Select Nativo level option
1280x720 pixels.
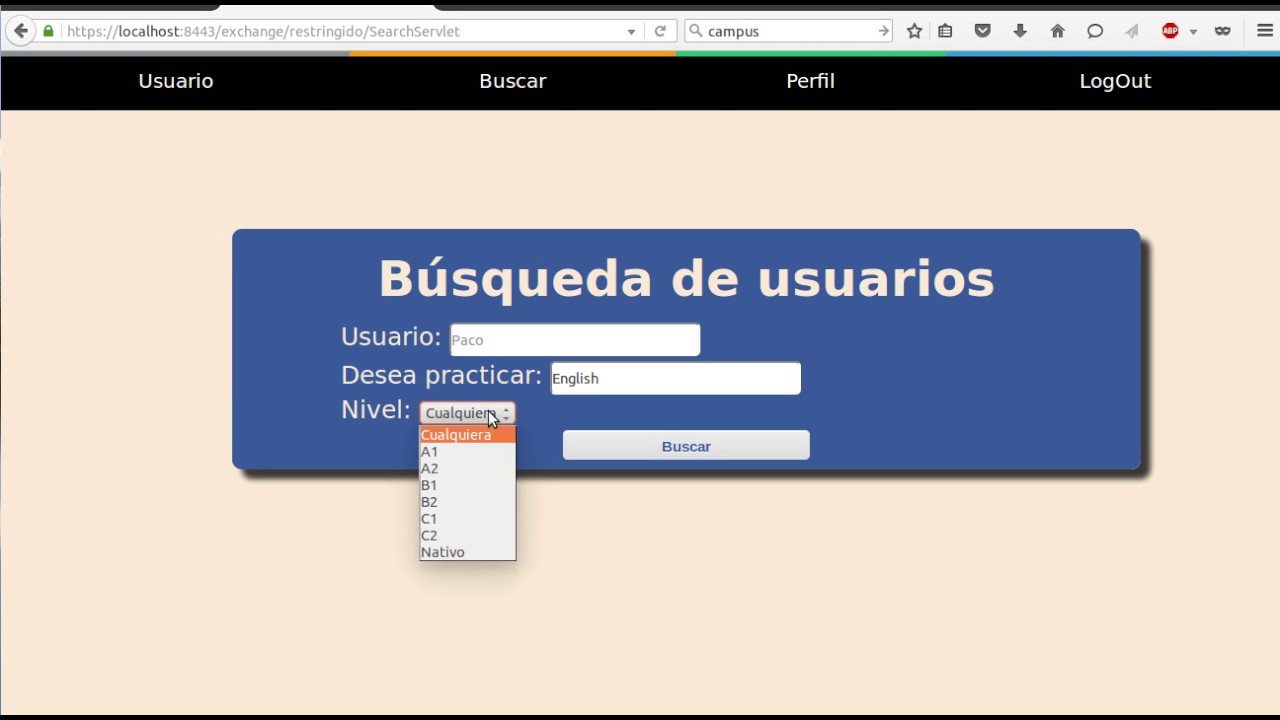click(x=467, y=552)
